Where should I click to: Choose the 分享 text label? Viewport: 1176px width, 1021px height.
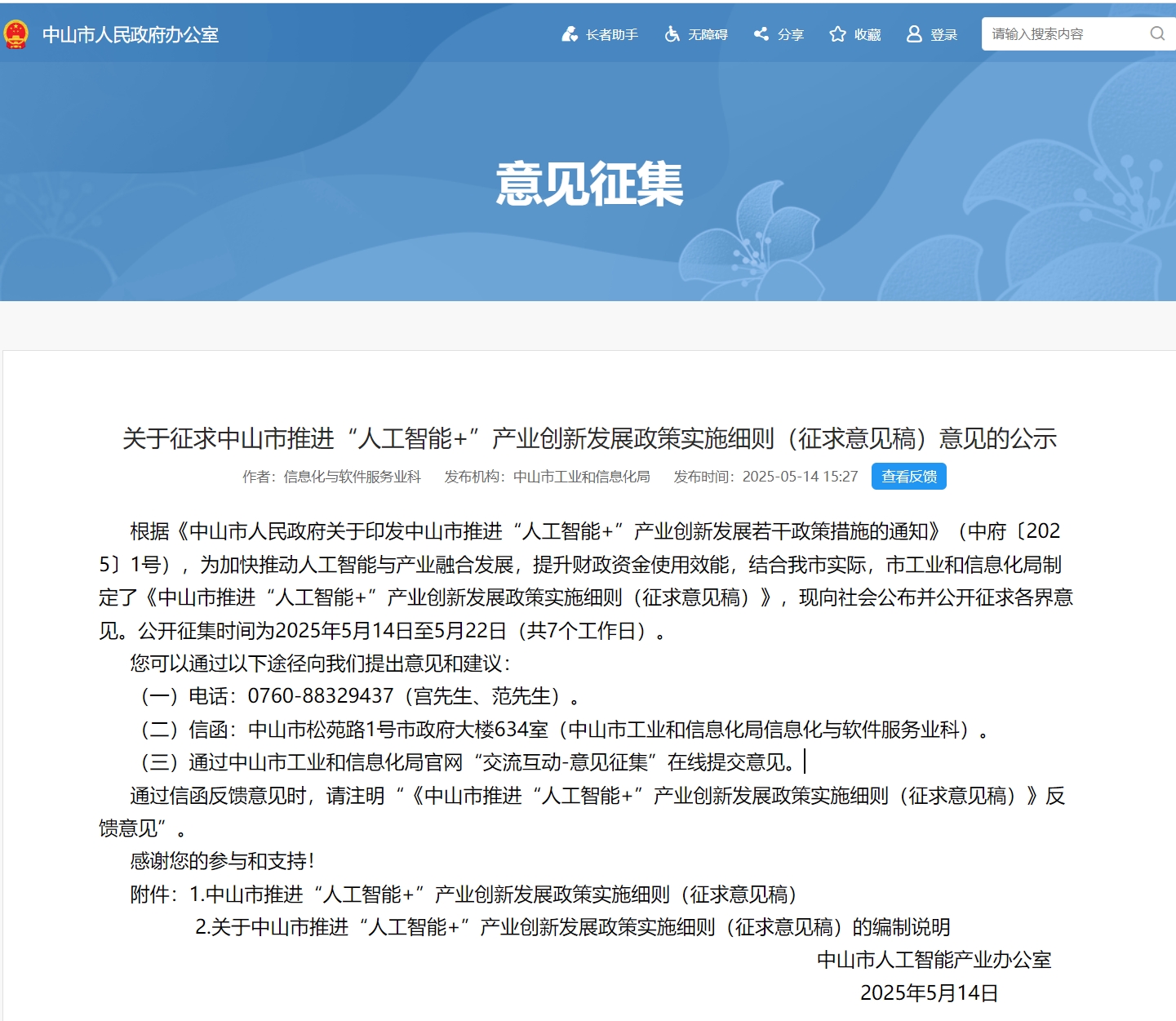(791, 35)
